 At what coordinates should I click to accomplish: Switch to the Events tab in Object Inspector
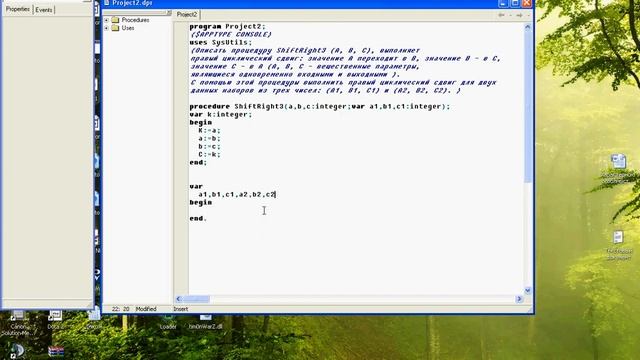[x=43, y=10]
